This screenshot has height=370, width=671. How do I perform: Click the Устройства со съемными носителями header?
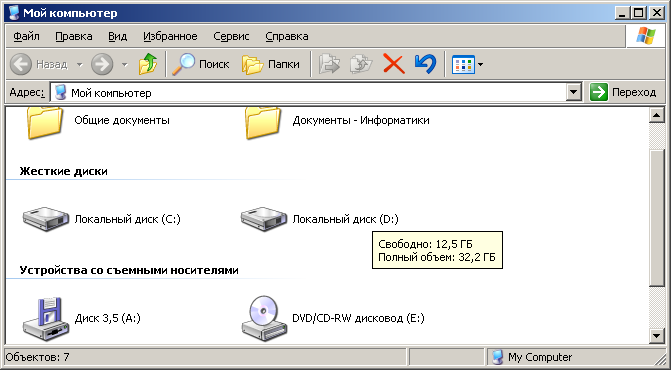coord(129,270)
